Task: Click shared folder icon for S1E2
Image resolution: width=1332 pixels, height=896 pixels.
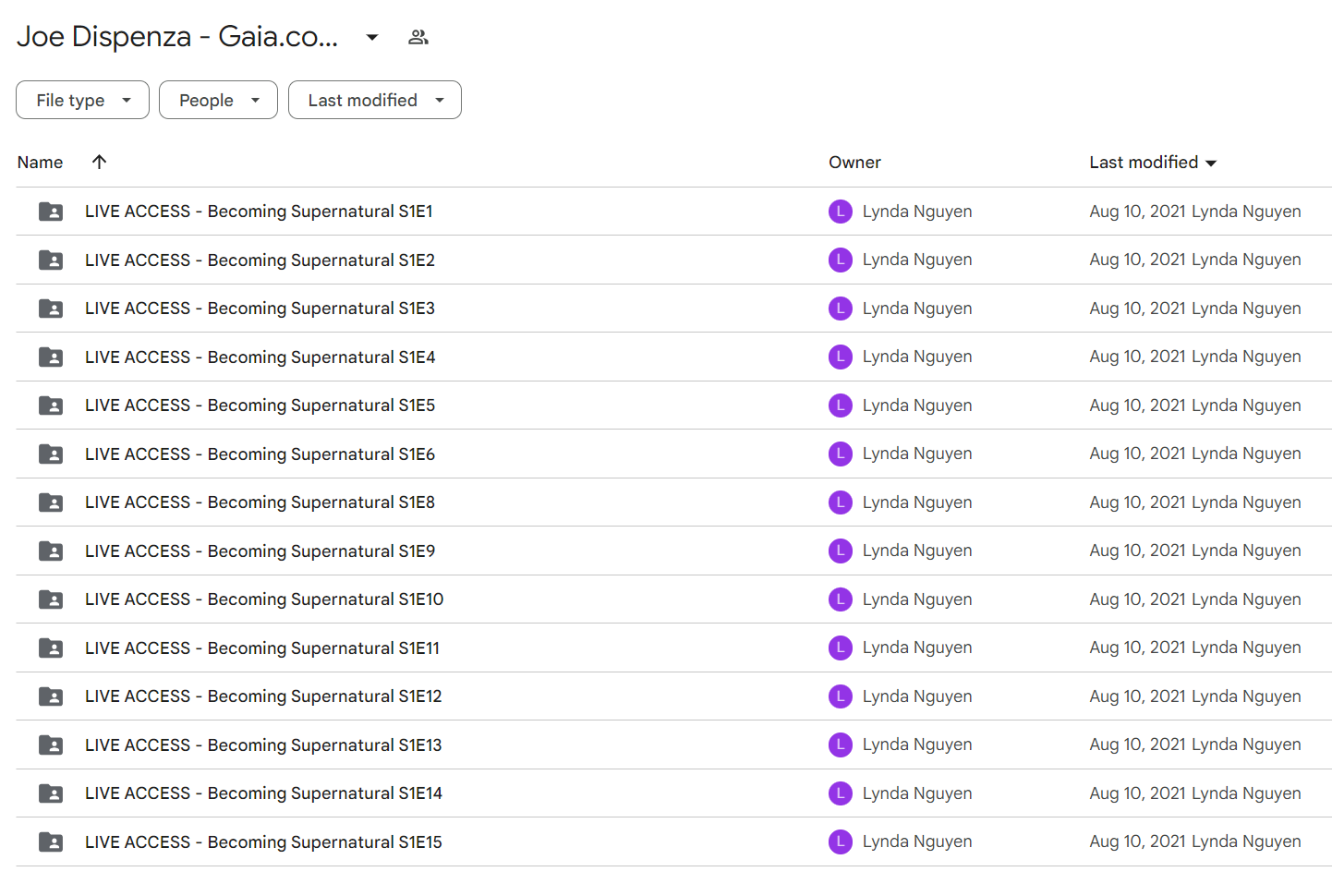Action: (51, 260)
